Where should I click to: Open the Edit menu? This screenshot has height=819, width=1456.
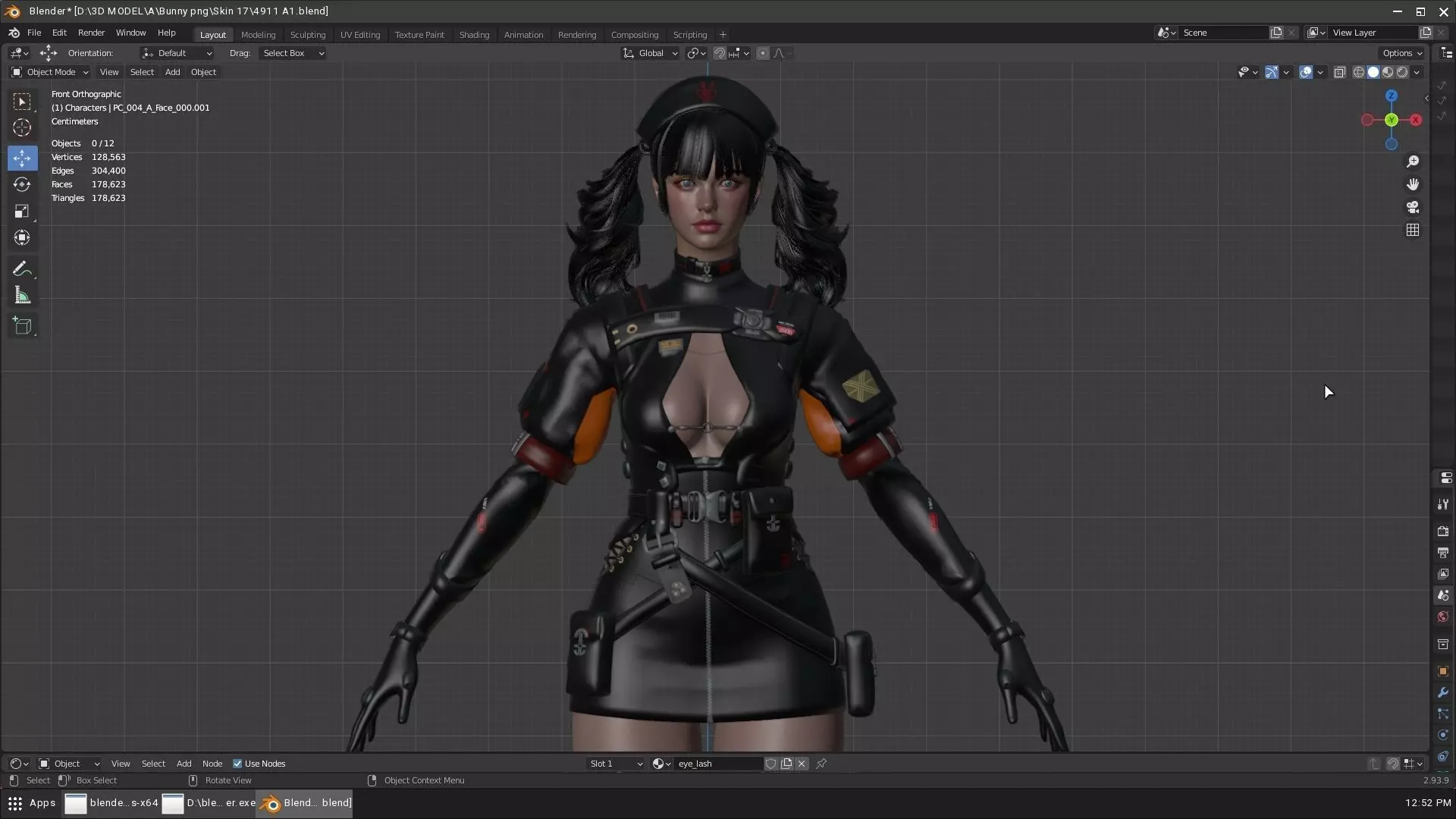[x=59, y=33]
